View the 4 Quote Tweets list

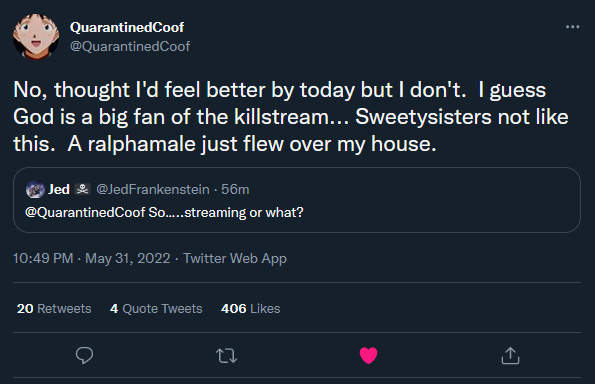(156, 308)
